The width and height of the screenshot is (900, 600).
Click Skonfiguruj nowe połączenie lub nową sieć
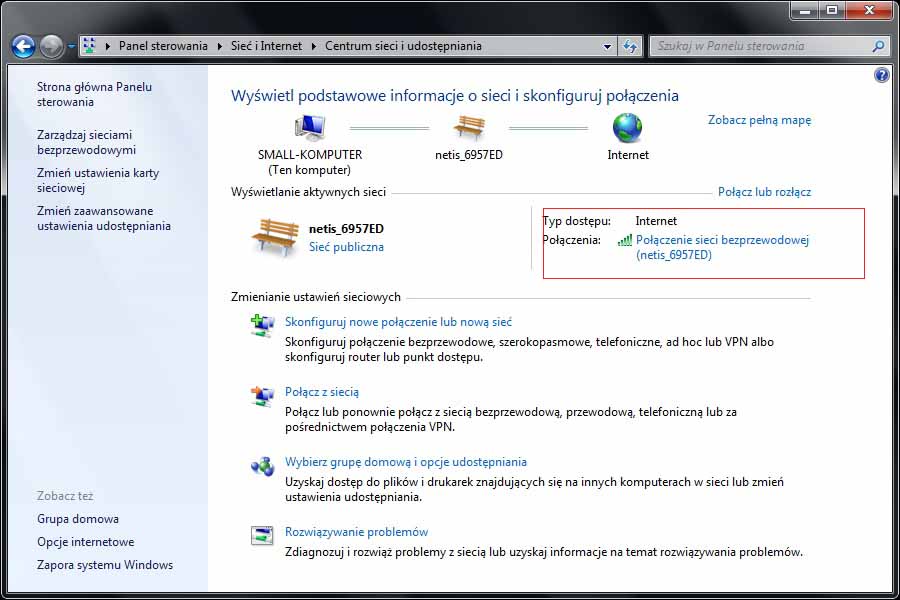(x=398, y=322)
